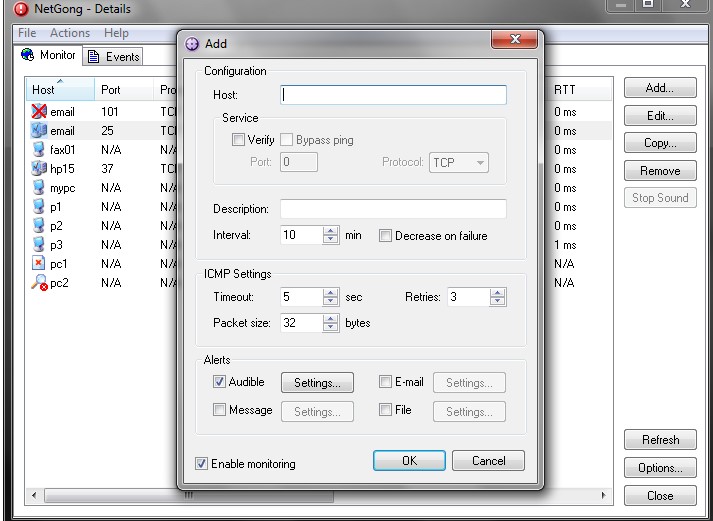This screenshot has width=713, height=521.
Task: Sort list by Host column header
Action: click(x=60, y=90)
